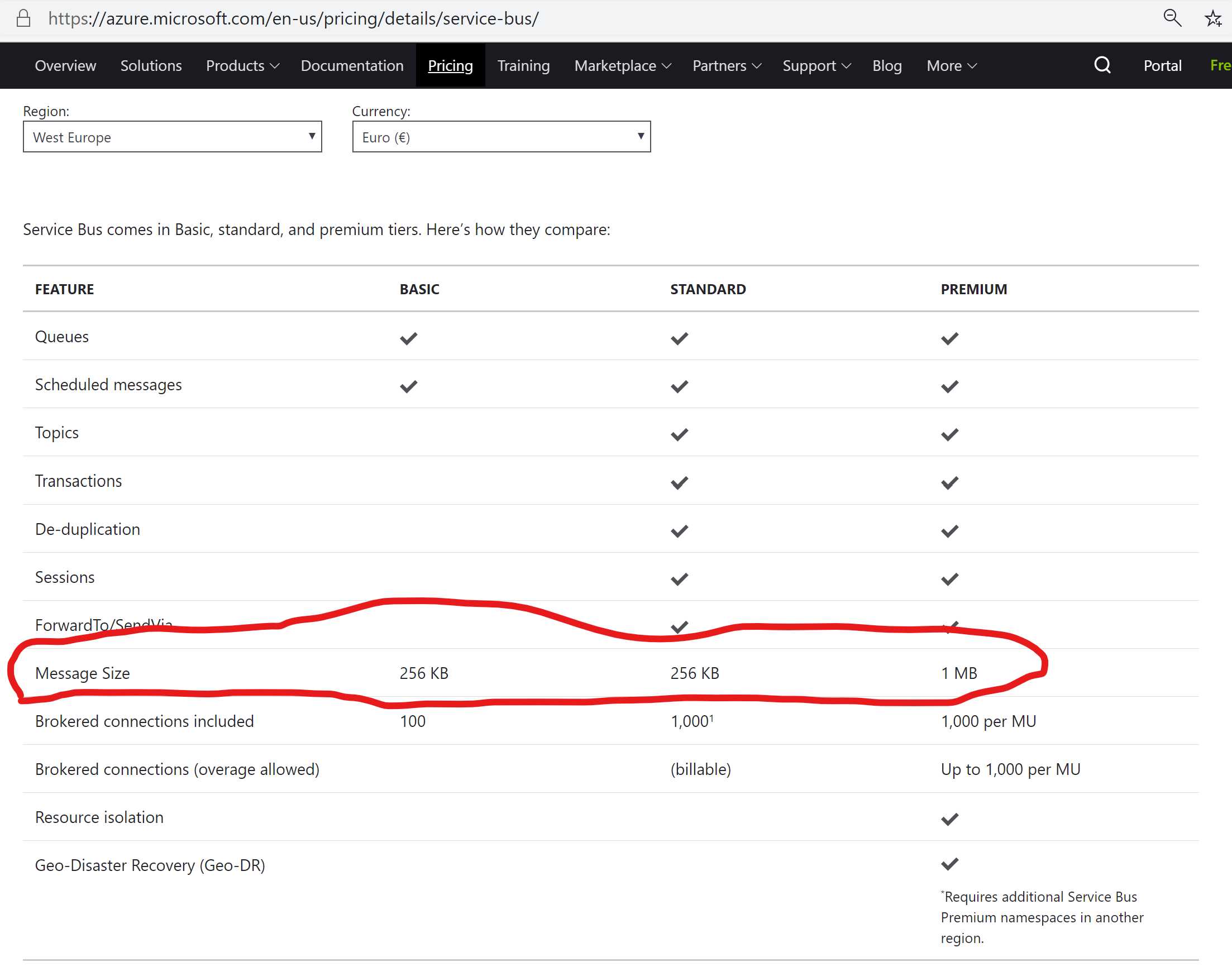The image size is (1232, 967).
Task: Bookmark the page using the star icon
Action: [1214, 18]
